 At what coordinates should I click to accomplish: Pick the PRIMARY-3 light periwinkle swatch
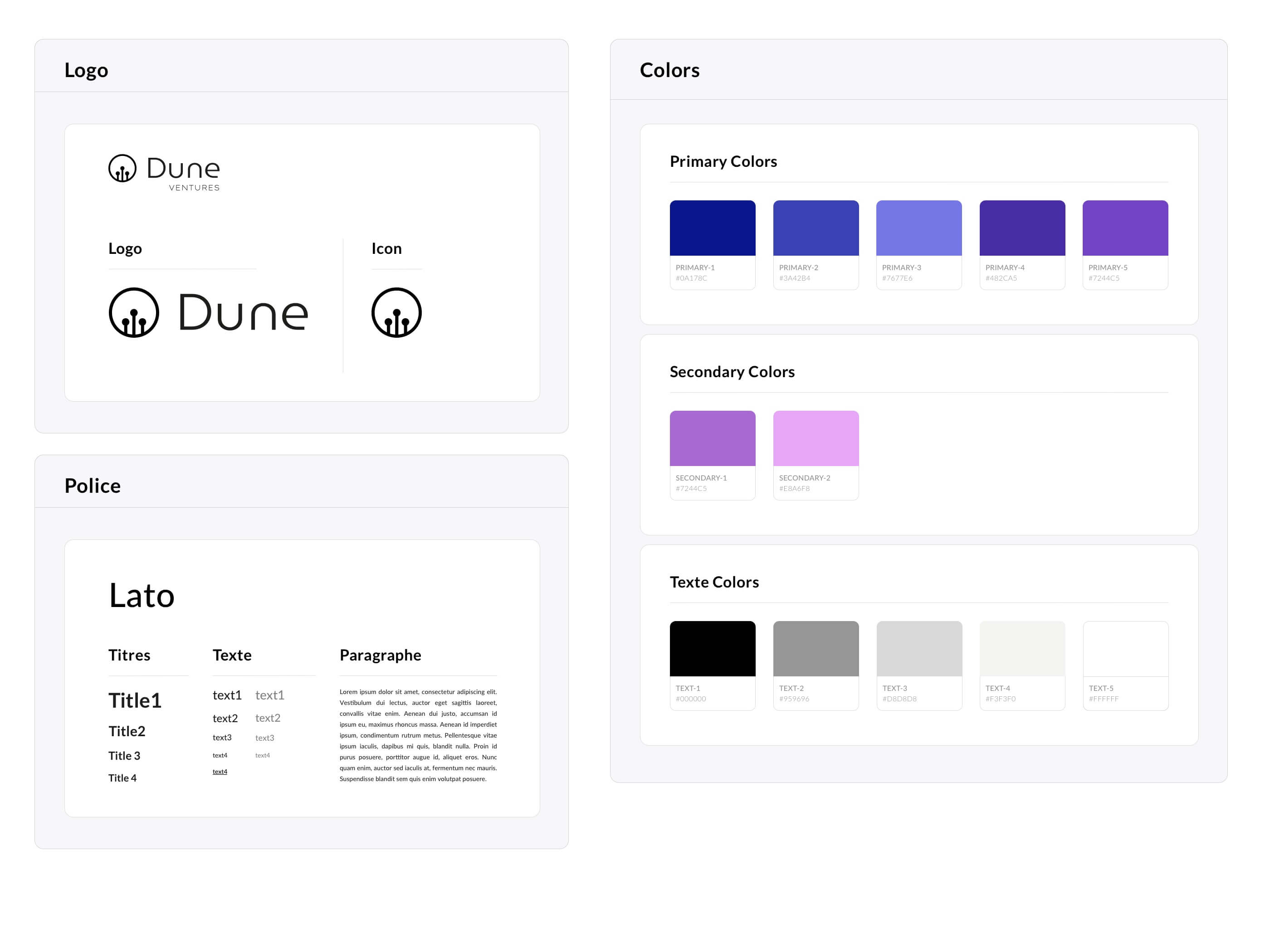(x=918, y=228)
